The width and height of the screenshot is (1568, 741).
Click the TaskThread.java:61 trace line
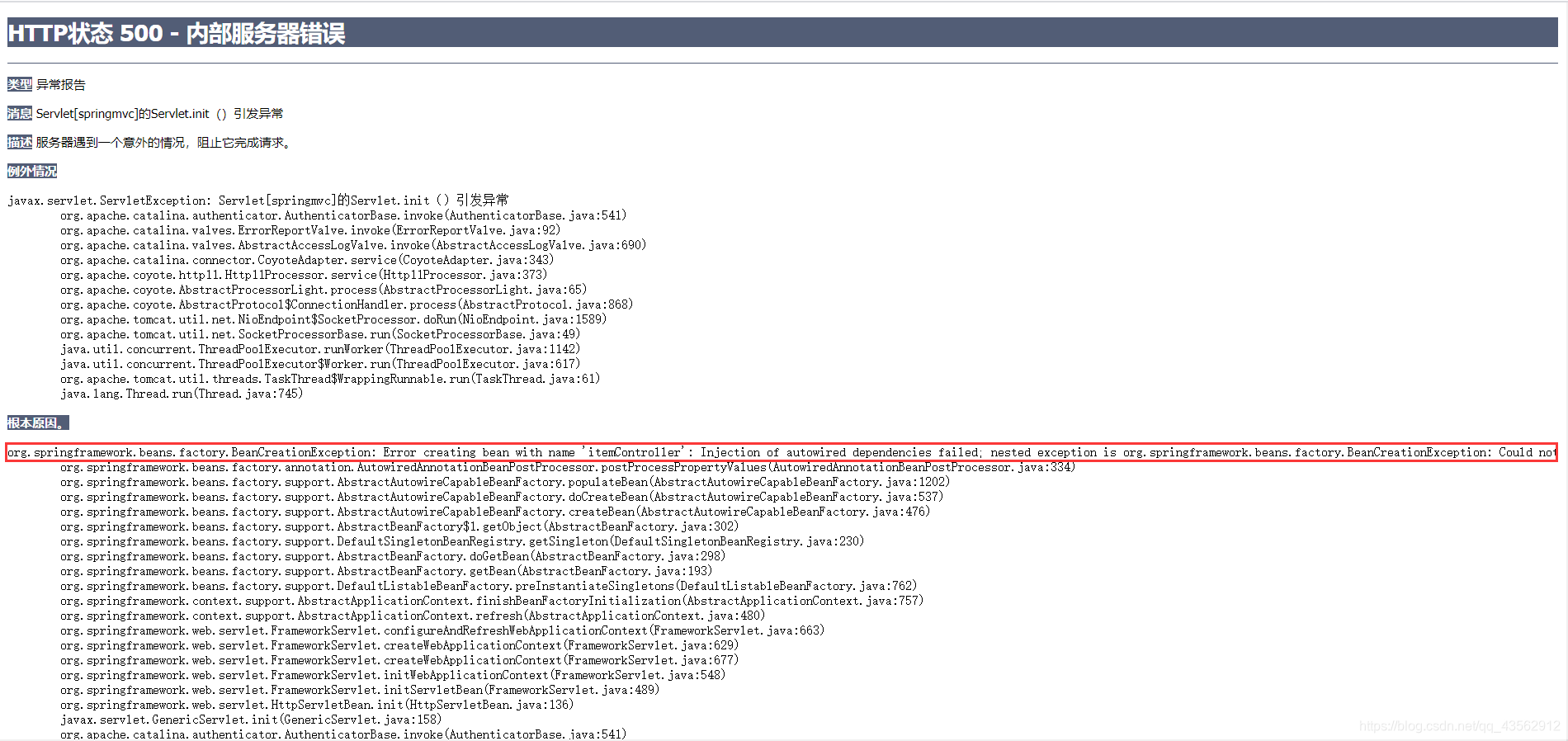point(330,379)
